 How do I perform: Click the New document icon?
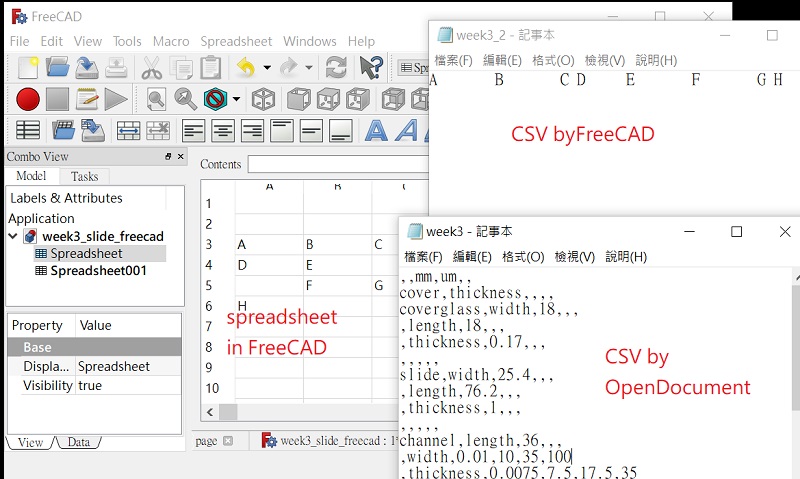[28, 67]
